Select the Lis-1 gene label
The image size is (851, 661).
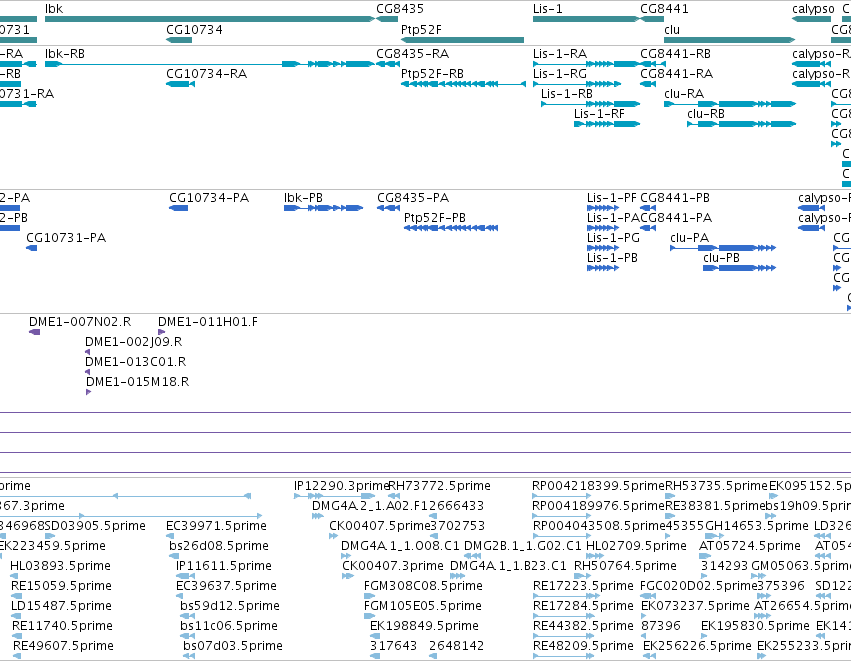[548, 9]
